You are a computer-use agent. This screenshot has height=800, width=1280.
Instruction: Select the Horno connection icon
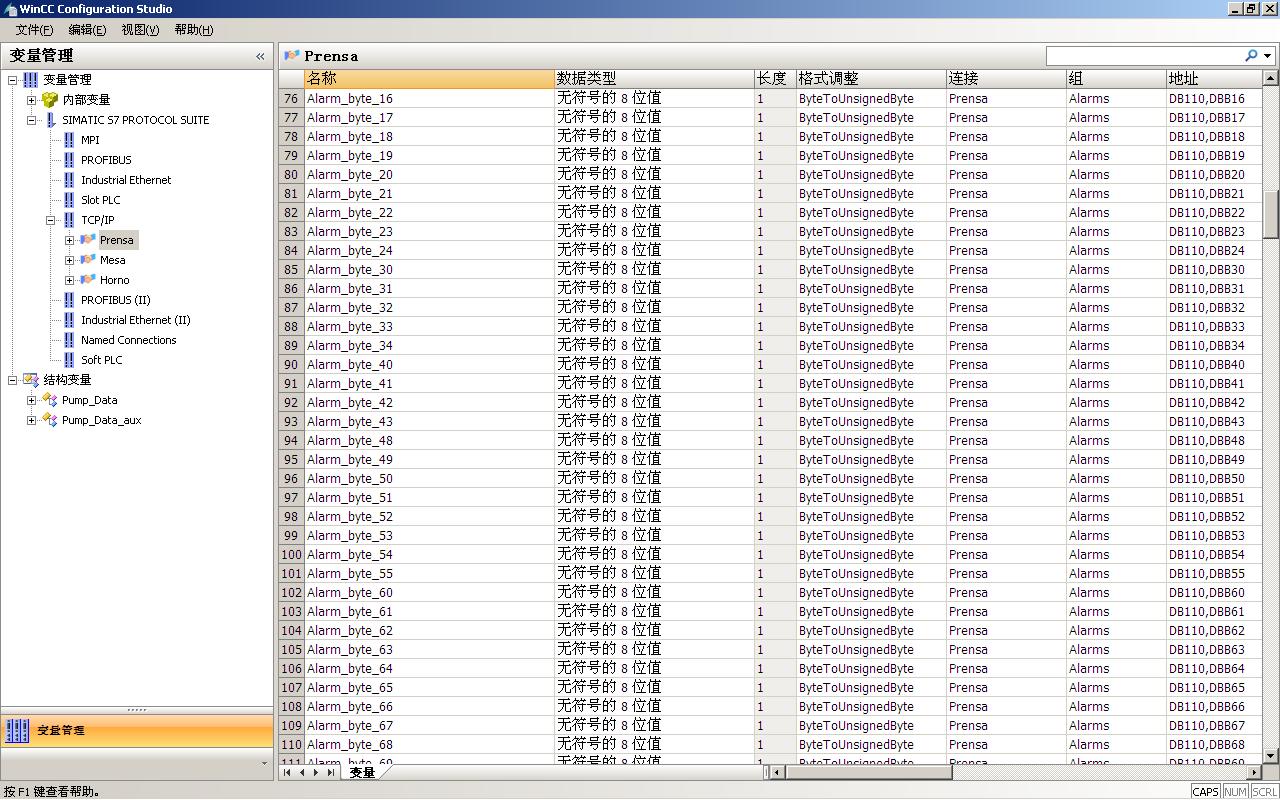pos(88,280)
